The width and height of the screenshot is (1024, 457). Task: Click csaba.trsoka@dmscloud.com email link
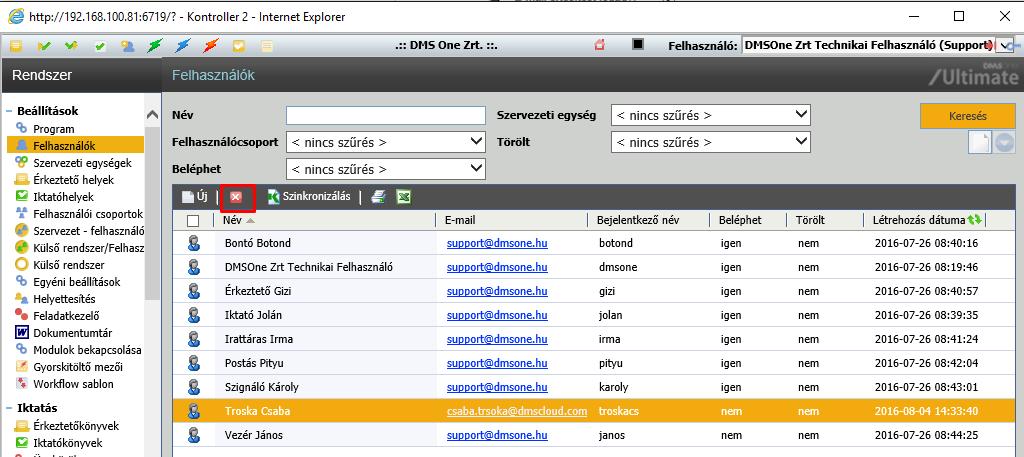(517, 411)
